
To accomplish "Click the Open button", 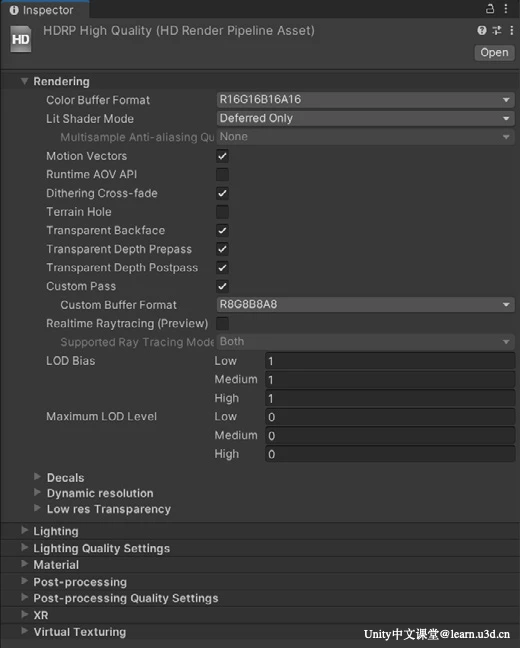I will click(494, 53).
